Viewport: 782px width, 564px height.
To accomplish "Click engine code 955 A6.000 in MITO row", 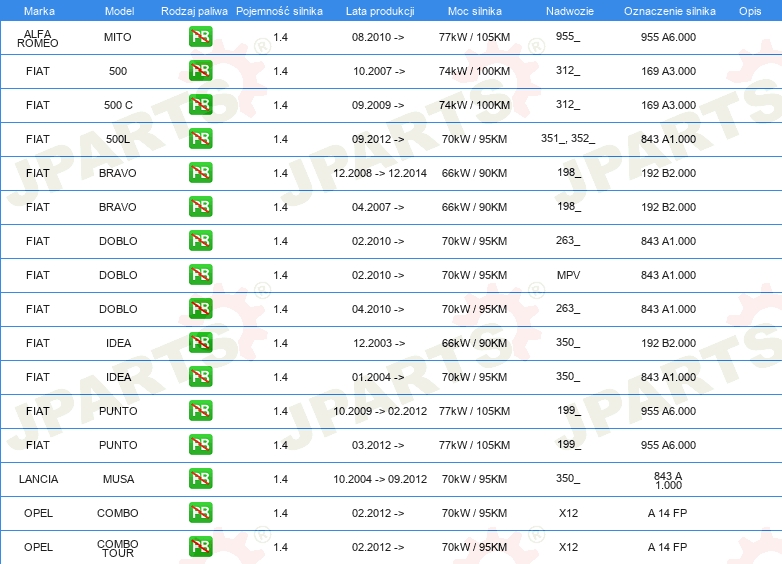I will pyautogui.click(x=668, y=37).
